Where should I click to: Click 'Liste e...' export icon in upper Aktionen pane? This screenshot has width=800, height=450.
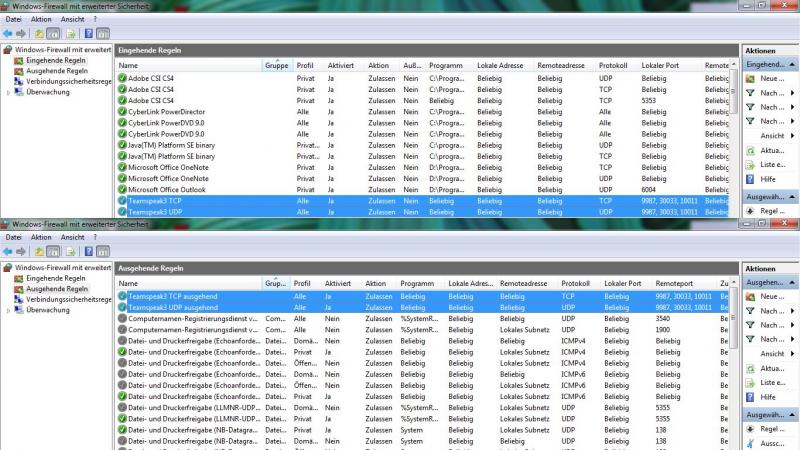tap(751, 164)
